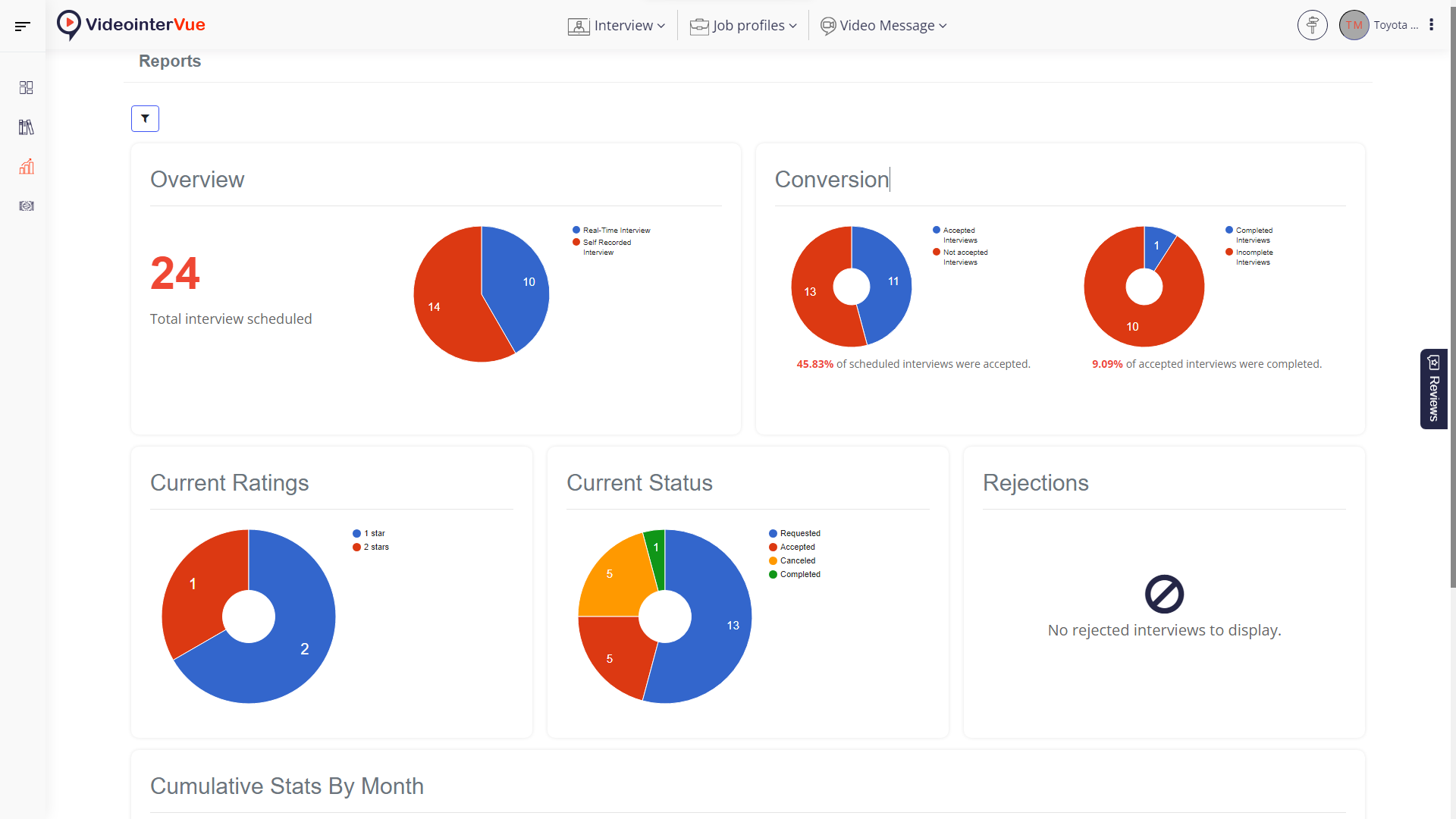
Task: Open the hamburger menu icon
Action: pyautogui.click(x=23, y=26)
